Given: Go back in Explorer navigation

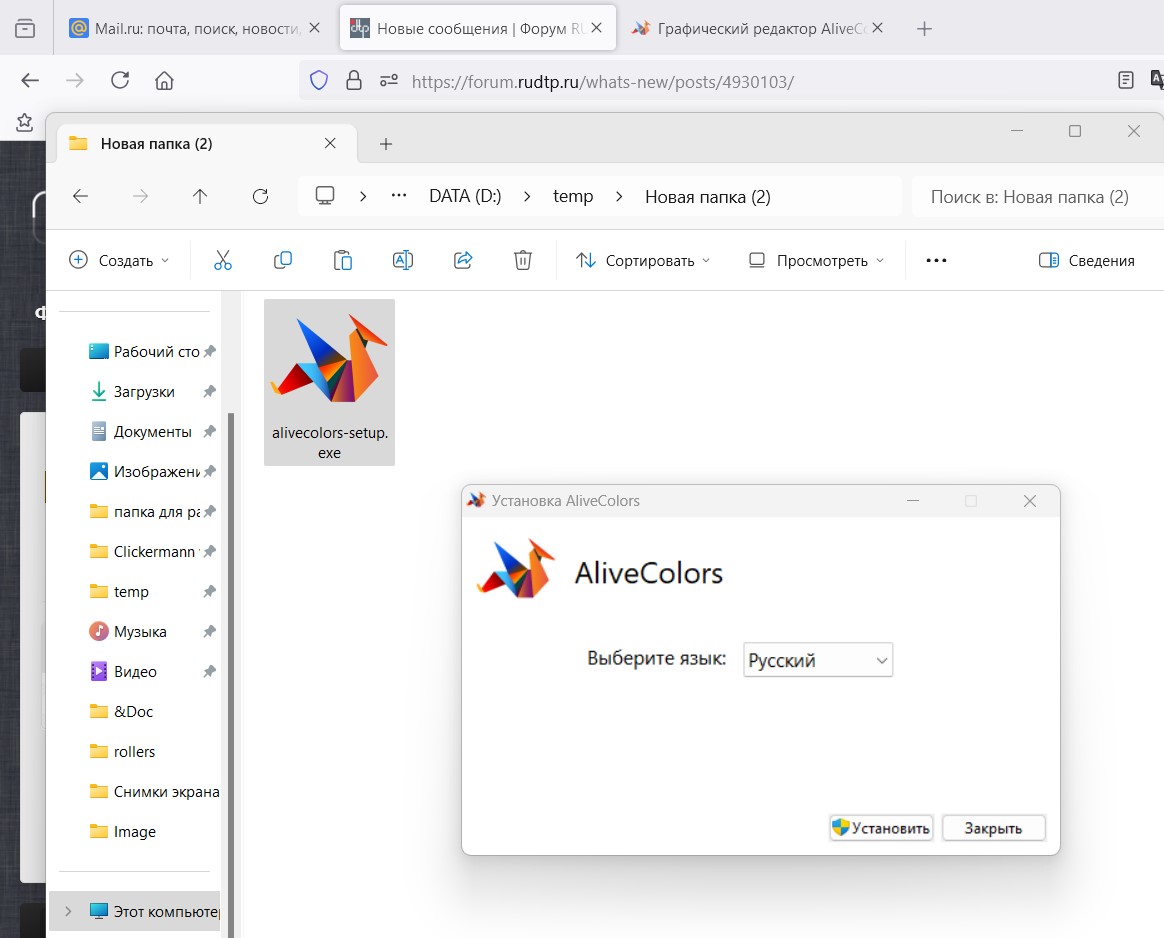Looking at the screenshot, I should click(80, 197).
